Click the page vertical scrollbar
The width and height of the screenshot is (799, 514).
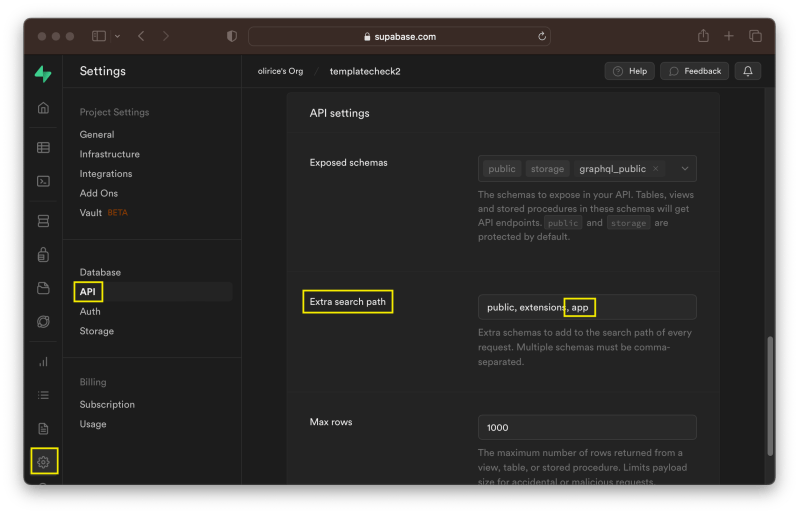770,396
